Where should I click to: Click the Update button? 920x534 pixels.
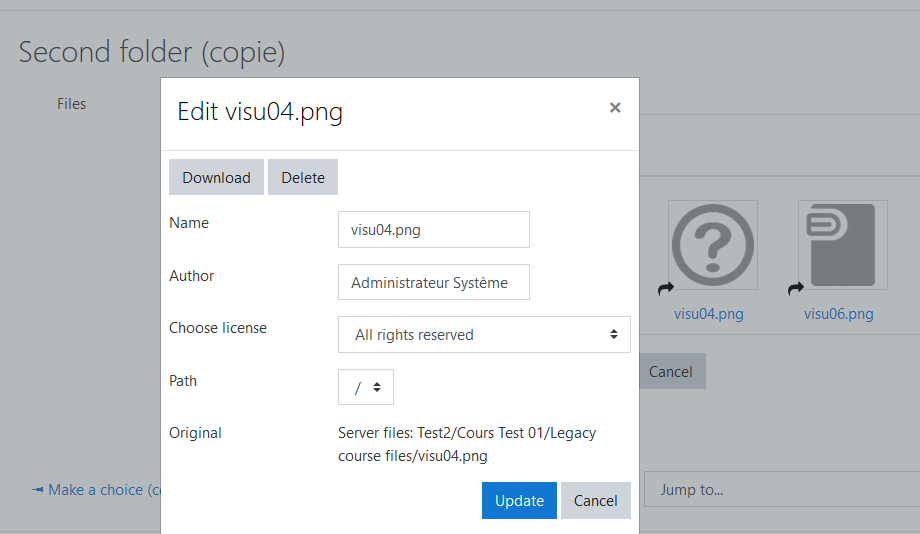pos(519,501)
